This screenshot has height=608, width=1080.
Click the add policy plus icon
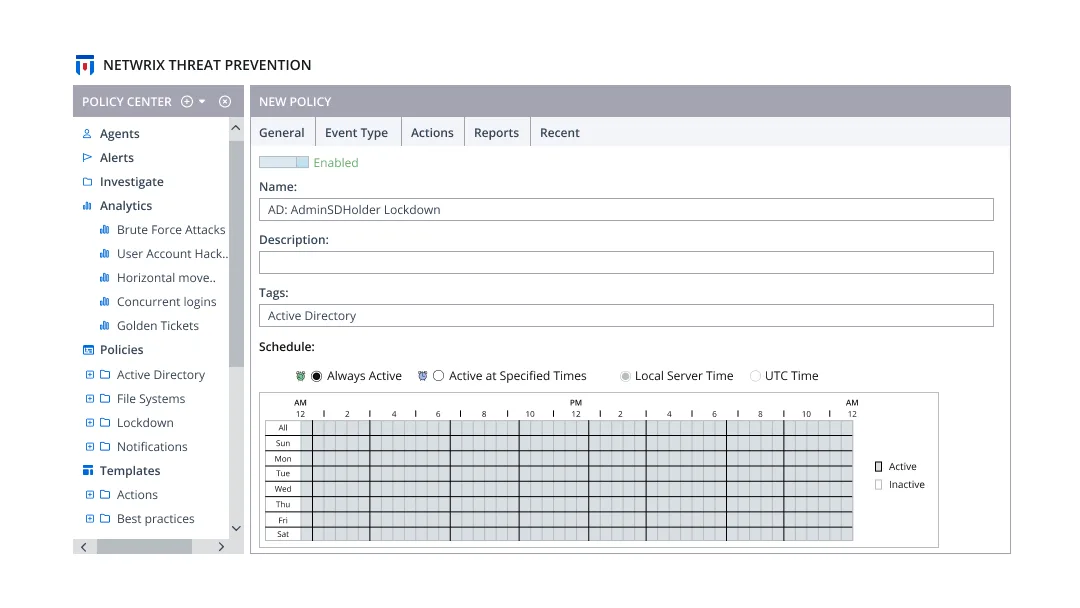click(x=187, y=101)
